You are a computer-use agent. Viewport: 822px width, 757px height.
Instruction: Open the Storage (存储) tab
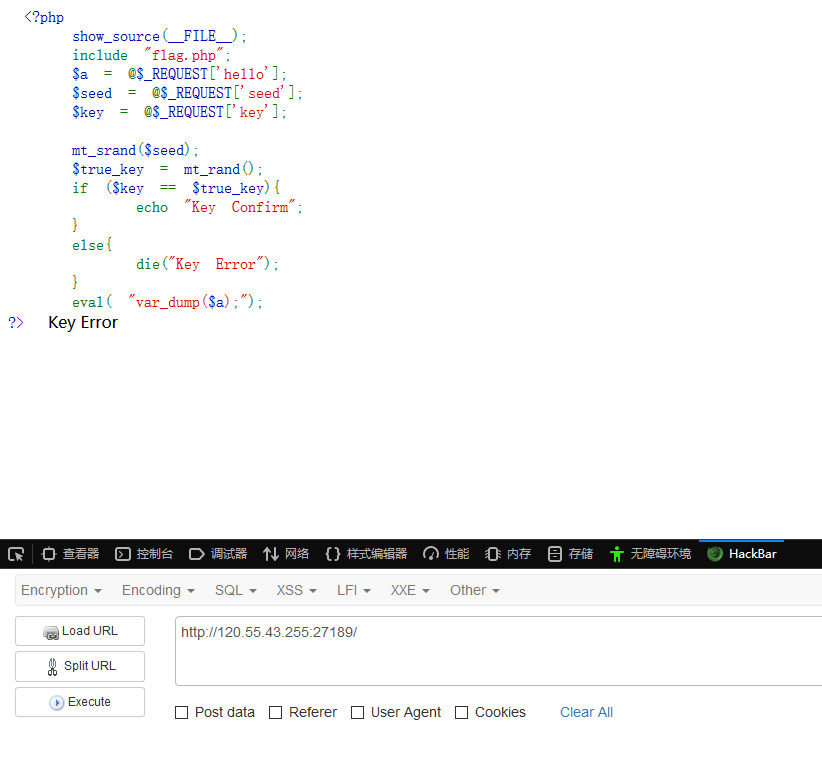point(570,554)
